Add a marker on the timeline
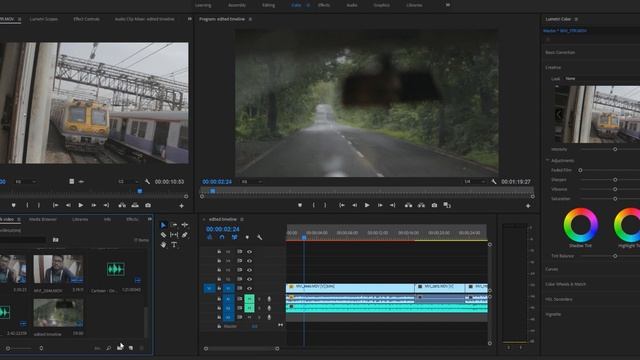Screen dimensions: 640x360 pos(247,237)
